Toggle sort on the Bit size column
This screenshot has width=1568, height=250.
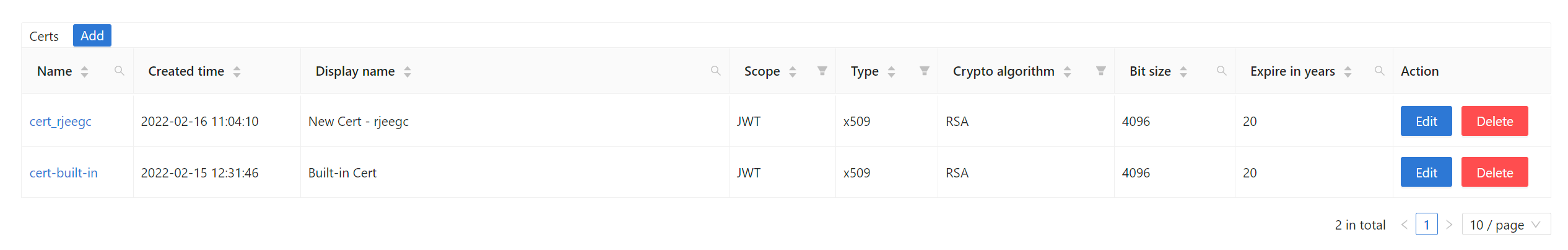[1183, 72]
